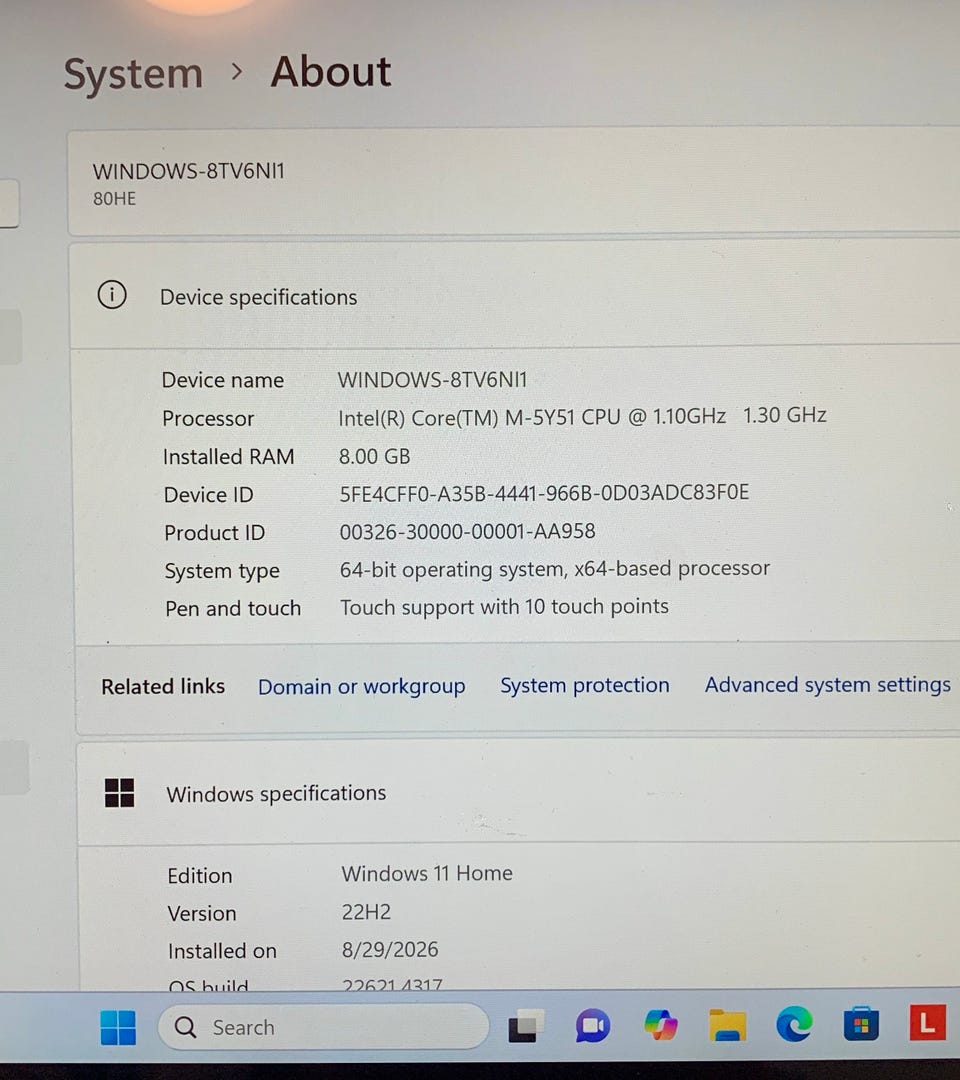
Task: Open the Advanced system settings link
Action: (x=828, y=685)
